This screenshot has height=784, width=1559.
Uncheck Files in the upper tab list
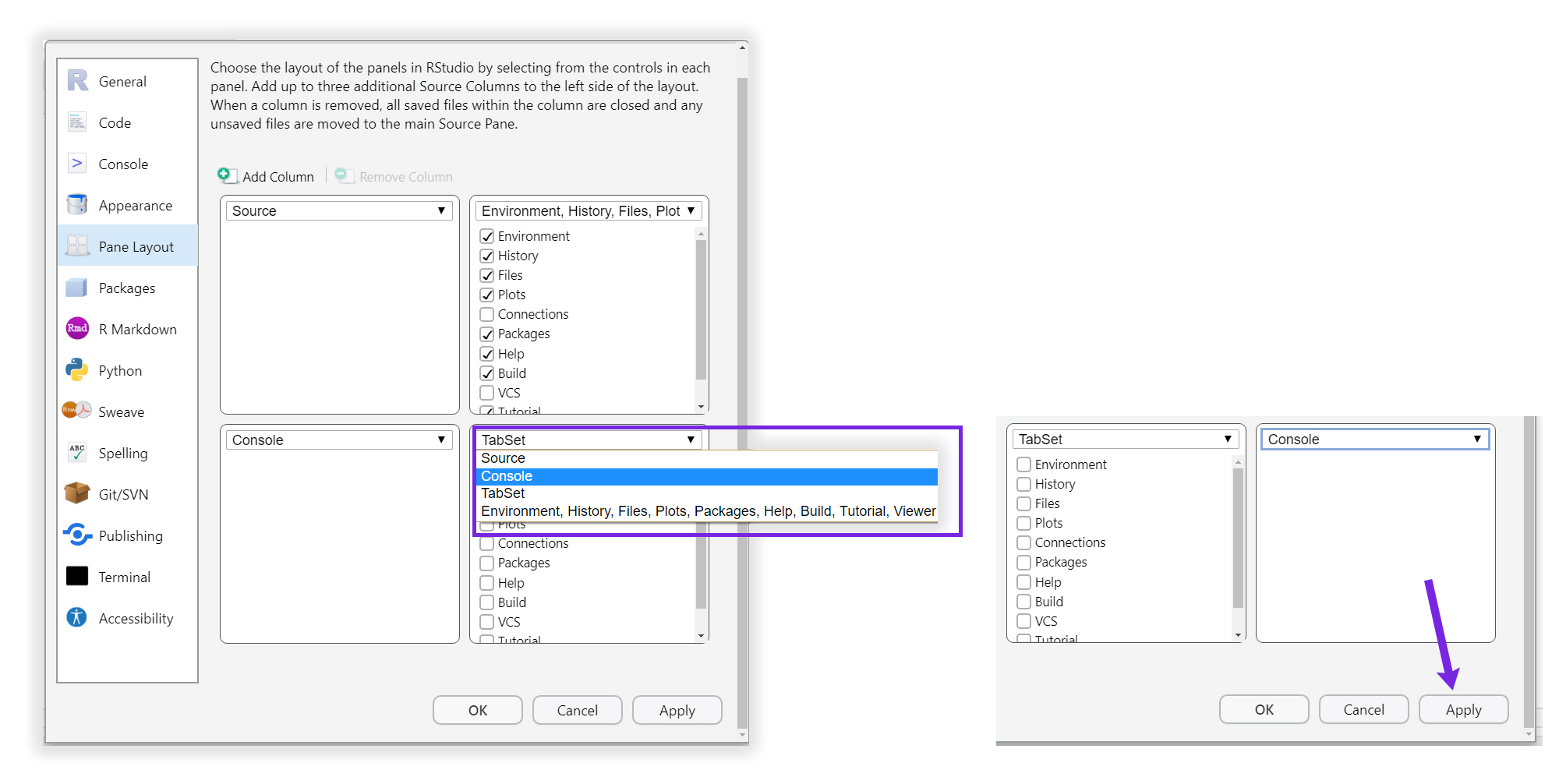click(x=487, y=275)
